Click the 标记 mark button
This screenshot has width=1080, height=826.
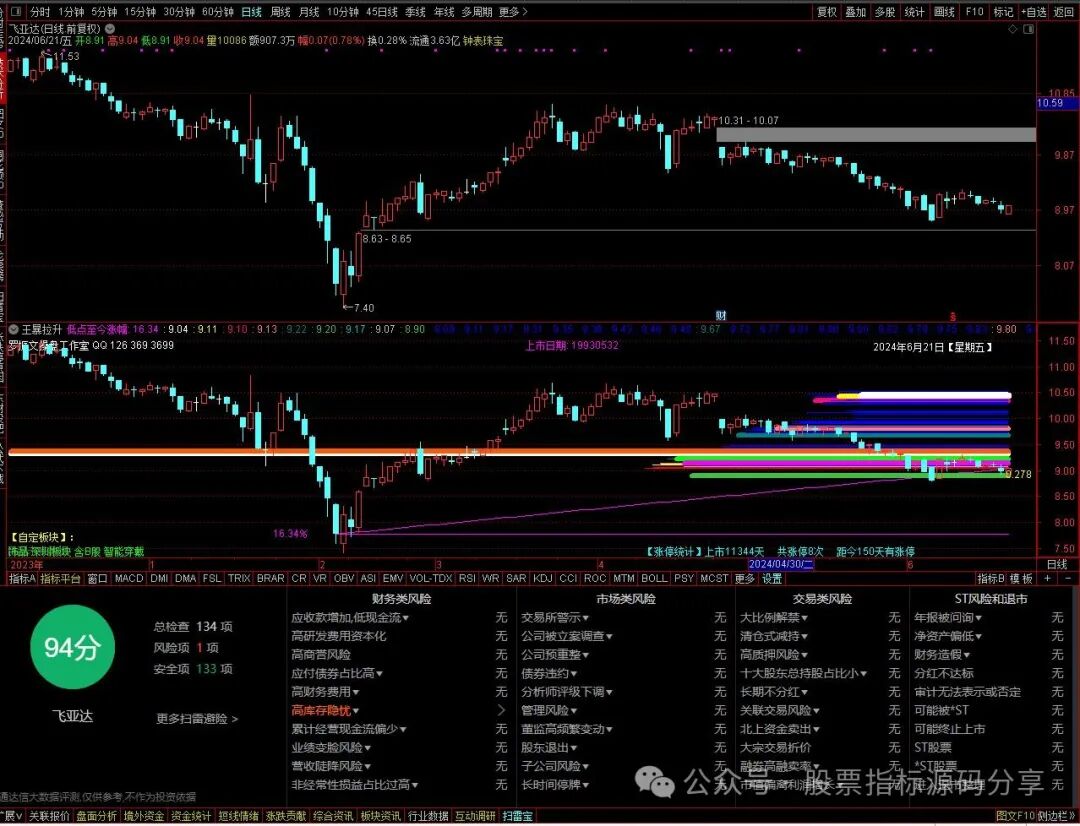pyautogui.click(x=1003, y=12)
